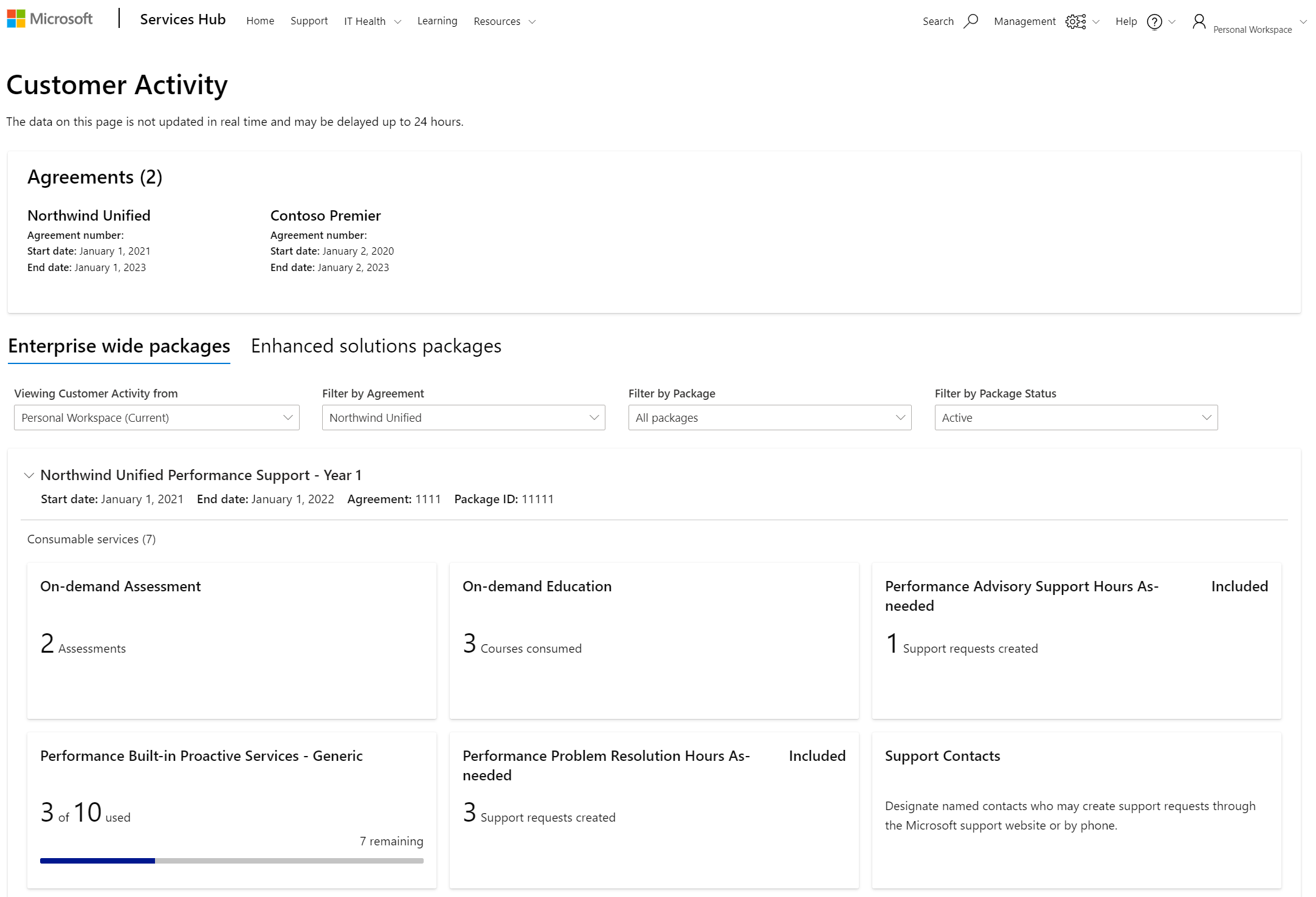Open the Filter by Package Status dropdown
This screenshot has width=1316, height=897.
1076,417
